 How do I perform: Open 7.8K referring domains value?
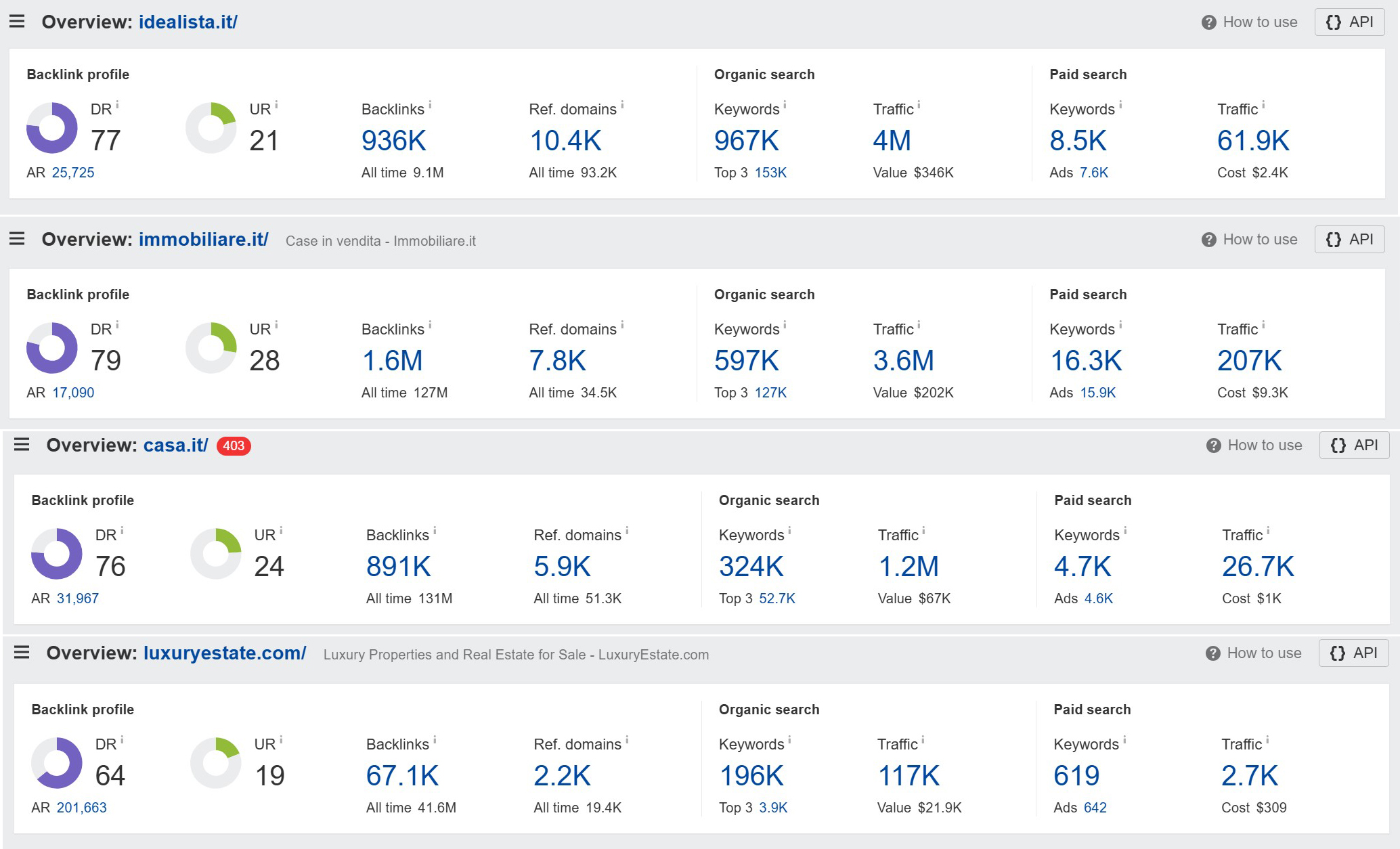click(558, 361)
